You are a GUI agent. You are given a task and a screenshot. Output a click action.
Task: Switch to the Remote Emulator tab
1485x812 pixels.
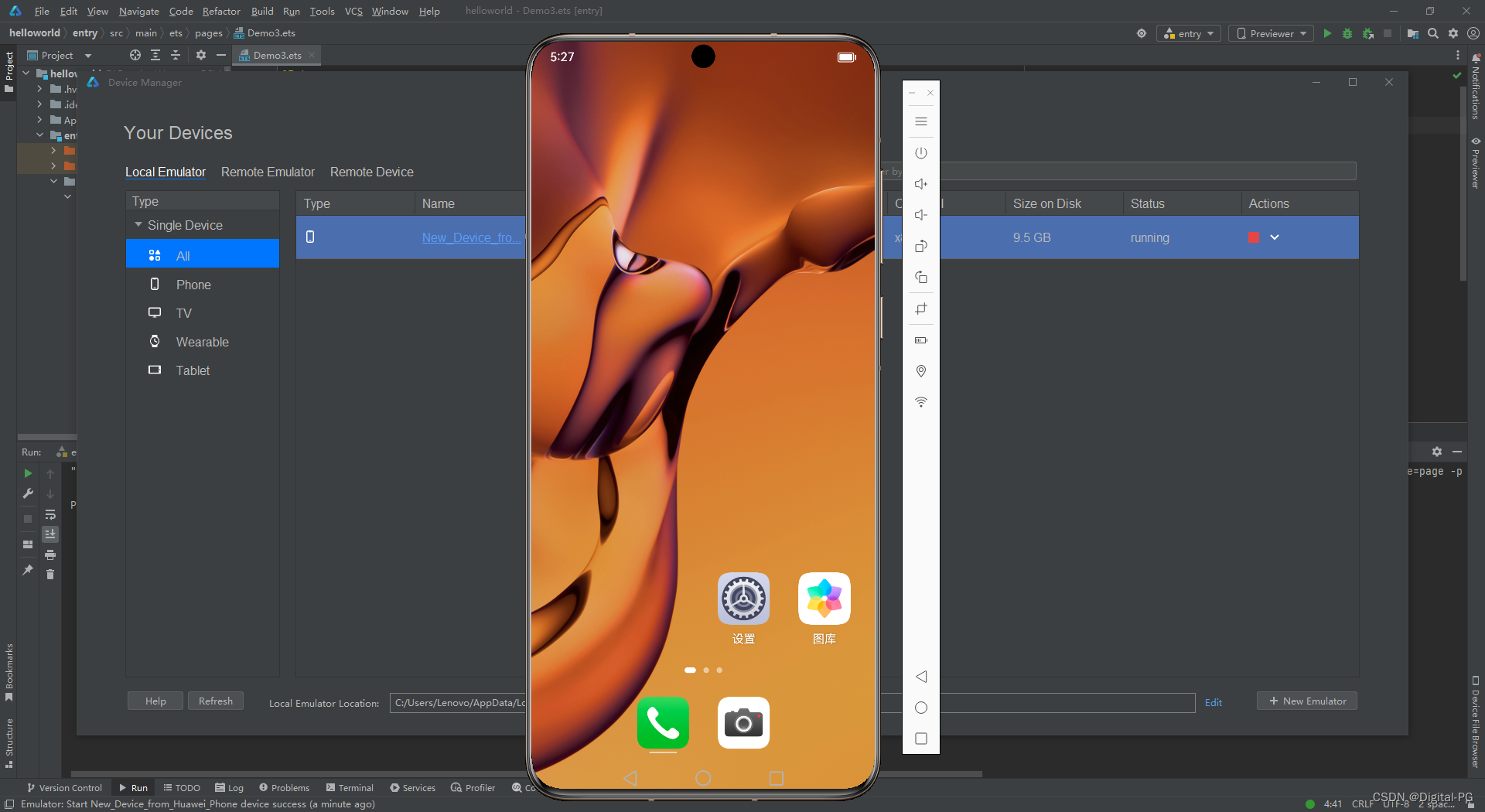(268, 172)
